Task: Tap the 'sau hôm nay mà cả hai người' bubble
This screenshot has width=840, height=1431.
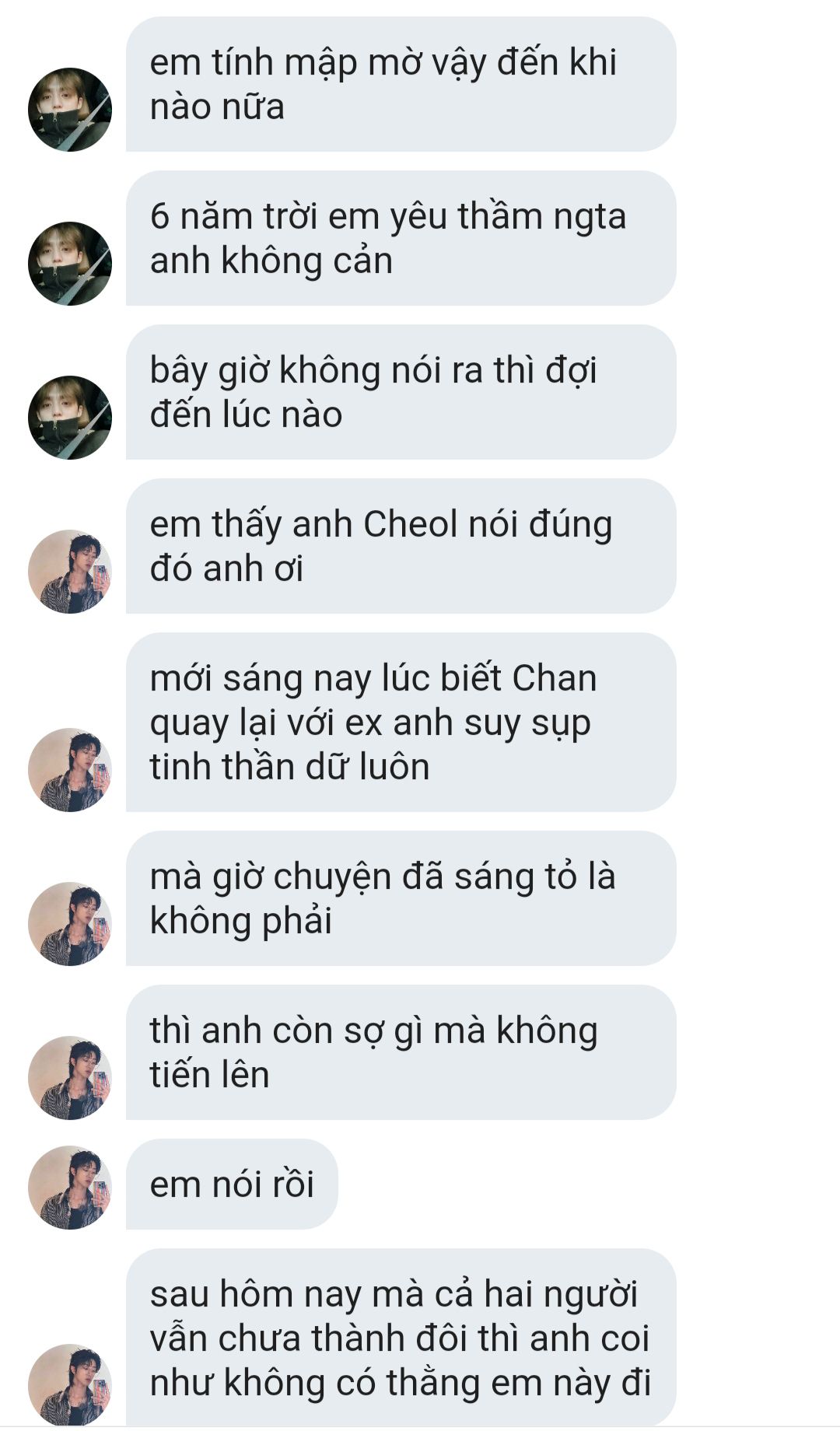Action: [401, 1338]
